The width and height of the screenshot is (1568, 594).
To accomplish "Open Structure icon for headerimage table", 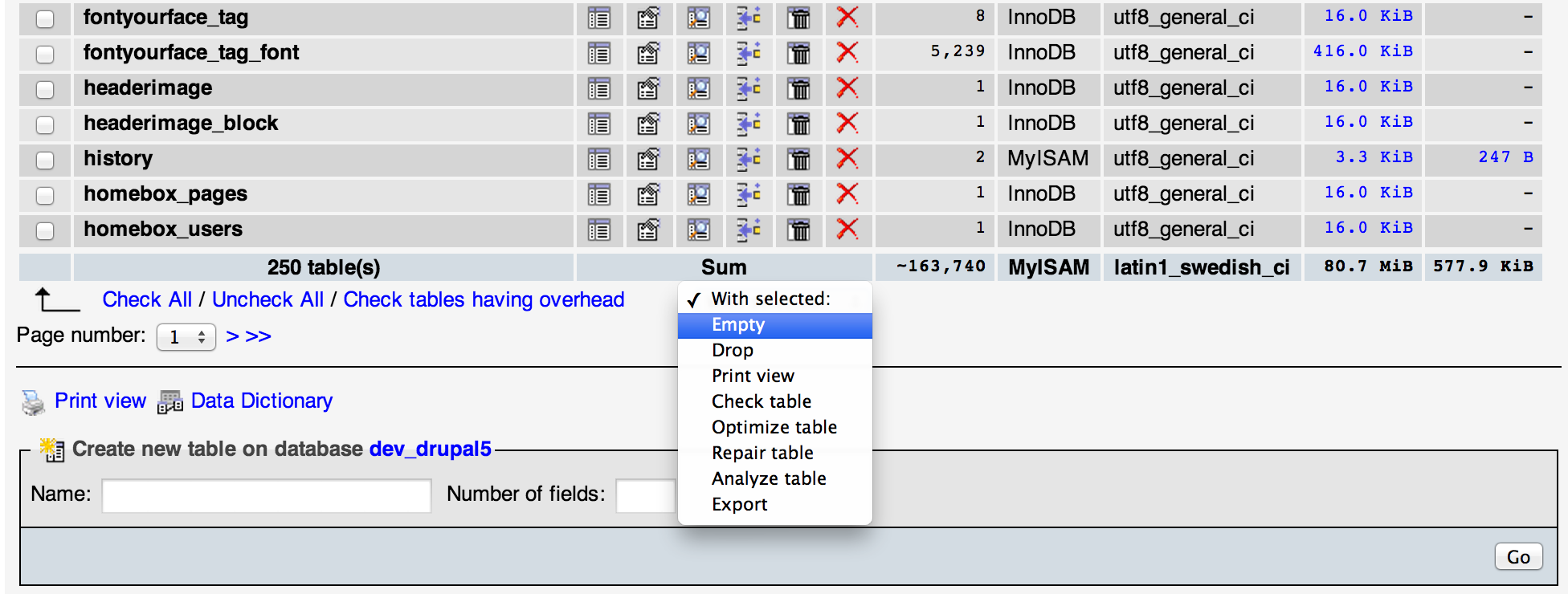I will click(x=648, y=88).
